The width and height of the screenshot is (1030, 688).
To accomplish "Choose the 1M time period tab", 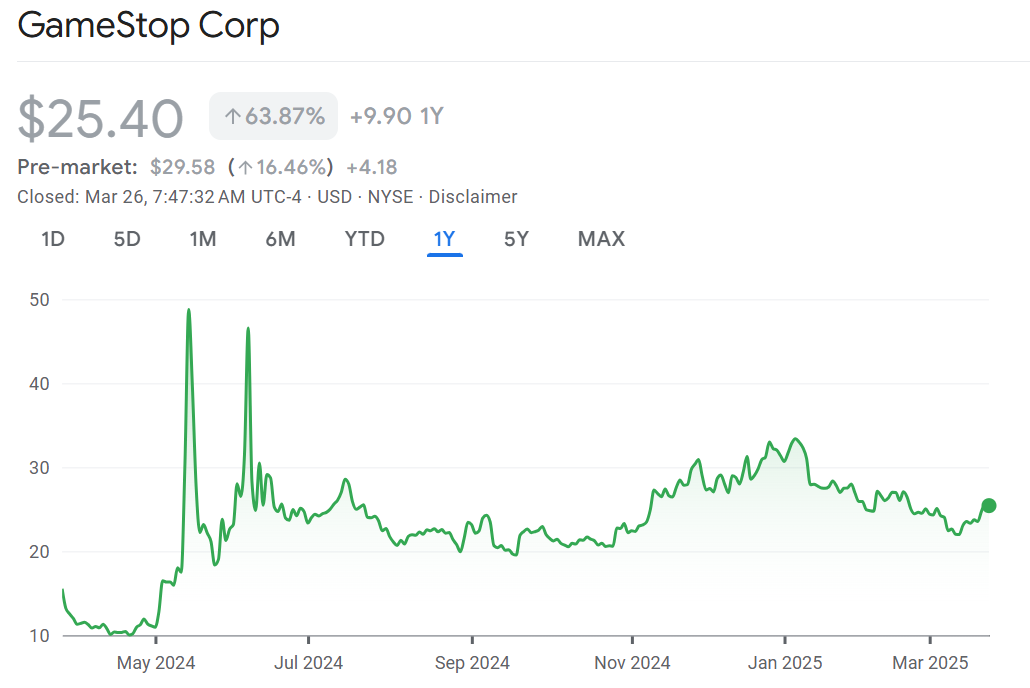I will pos(203,239).
